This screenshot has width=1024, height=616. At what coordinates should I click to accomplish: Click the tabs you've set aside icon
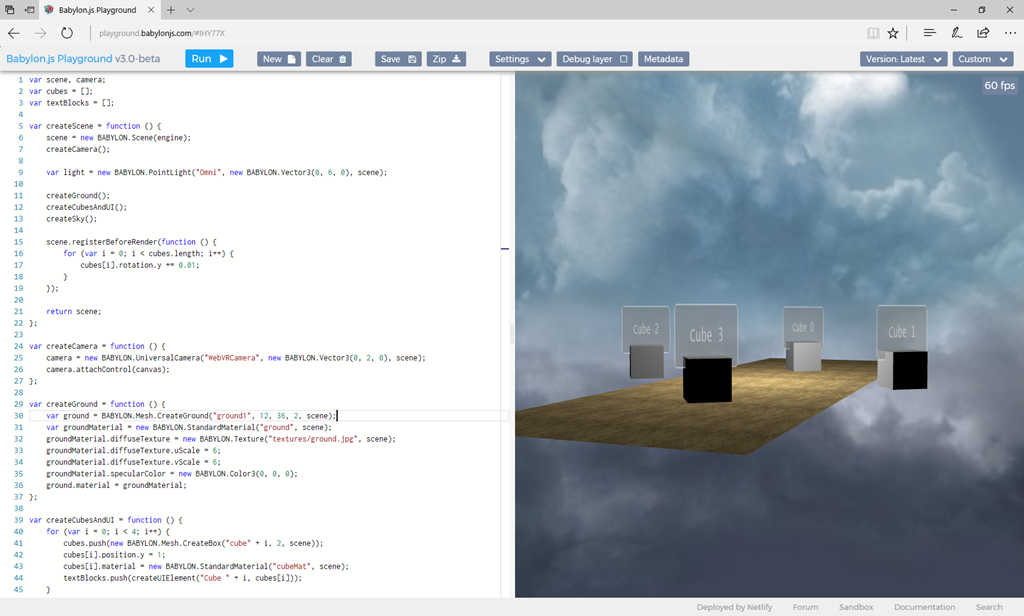pyautogui.click(x=9, y=10)
